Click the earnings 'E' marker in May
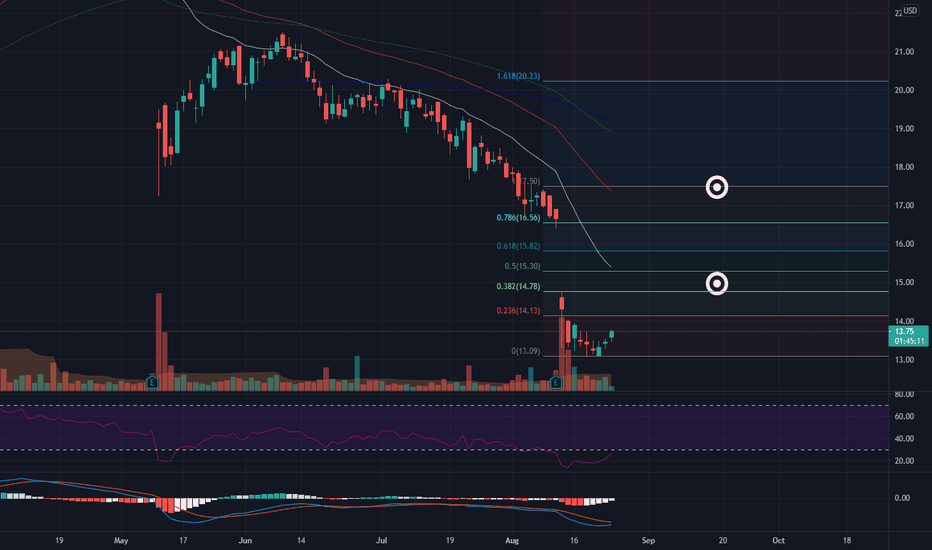Screen dimensions: 932x550 click(x=152, y=382)
